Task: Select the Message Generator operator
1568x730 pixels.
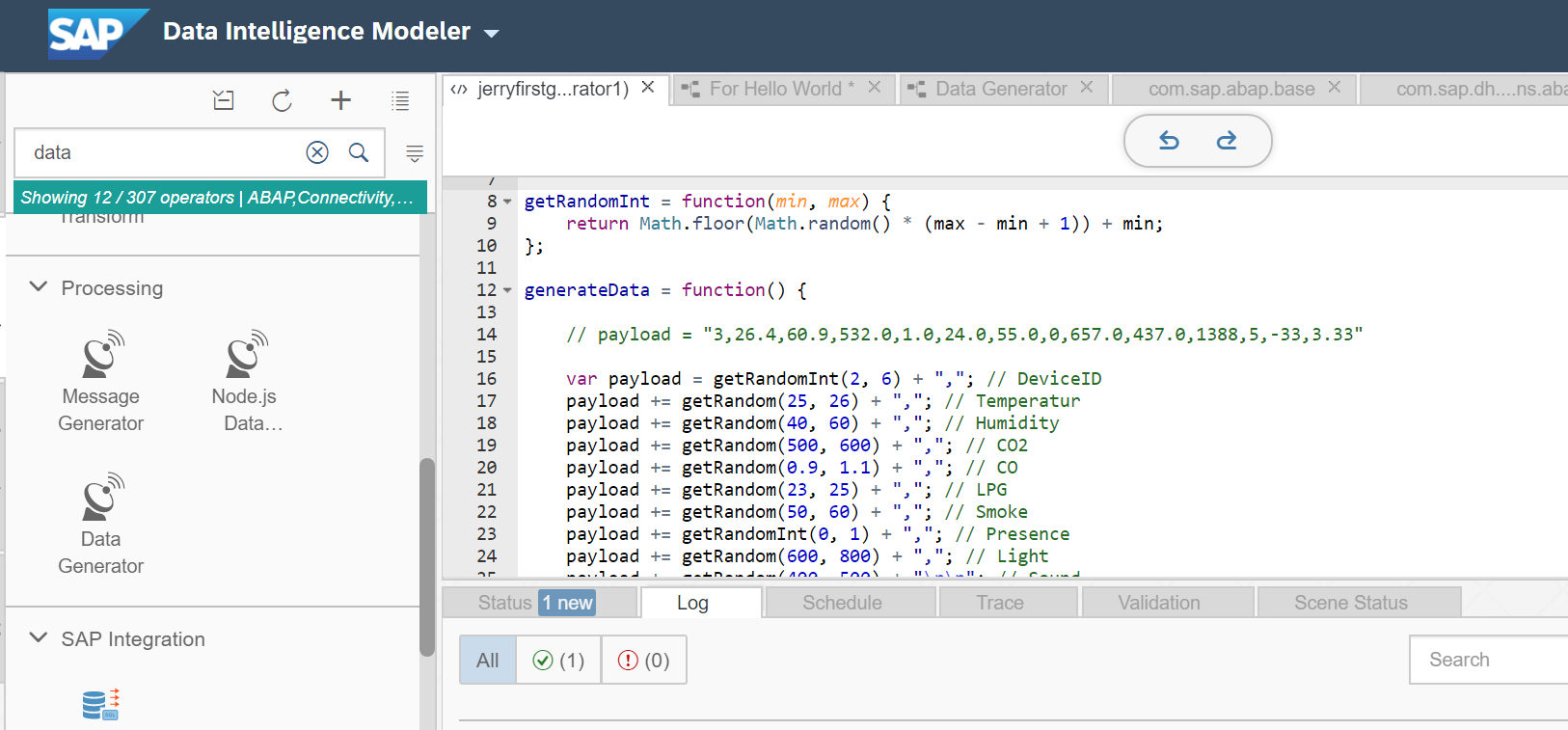Action: (x=101, y=382)
